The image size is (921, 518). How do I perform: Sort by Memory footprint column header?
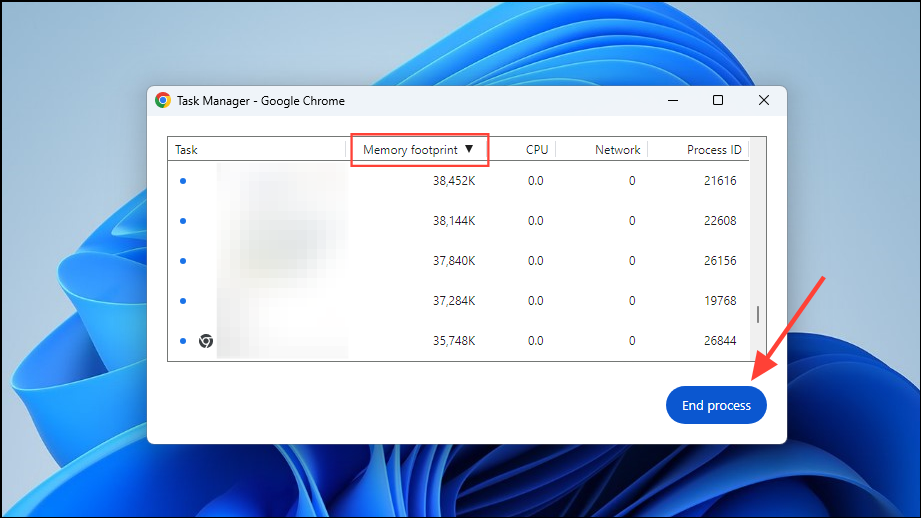coord(419,150)
